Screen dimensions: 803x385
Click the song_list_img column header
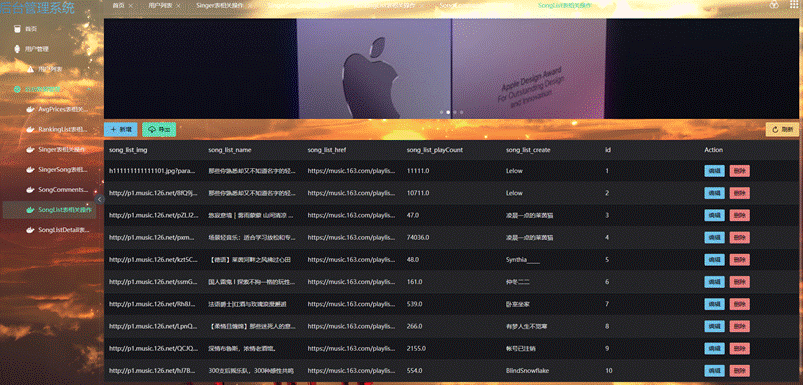(x=128, y=150)
